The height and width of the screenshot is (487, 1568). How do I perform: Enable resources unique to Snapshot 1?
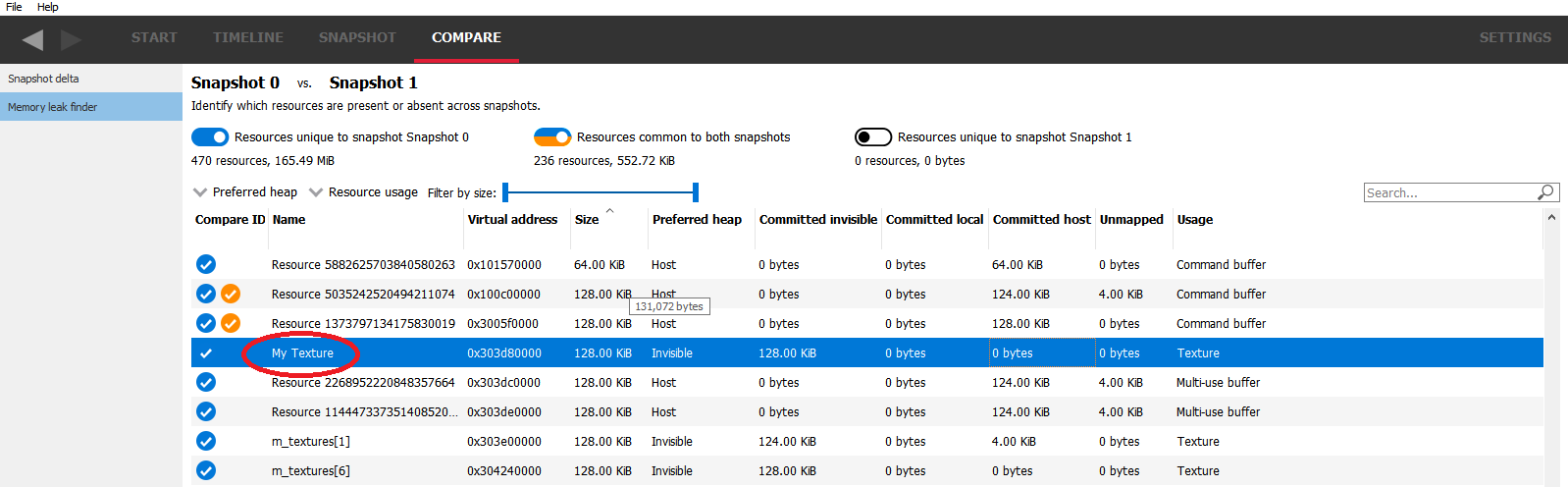[872, 137]
